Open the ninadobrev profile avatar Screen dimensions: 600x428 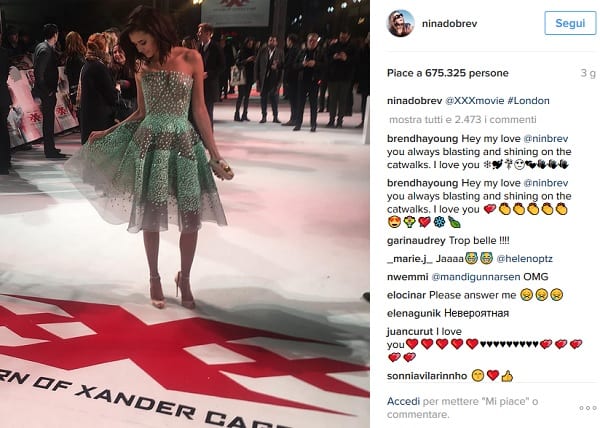tap(401, 23)
